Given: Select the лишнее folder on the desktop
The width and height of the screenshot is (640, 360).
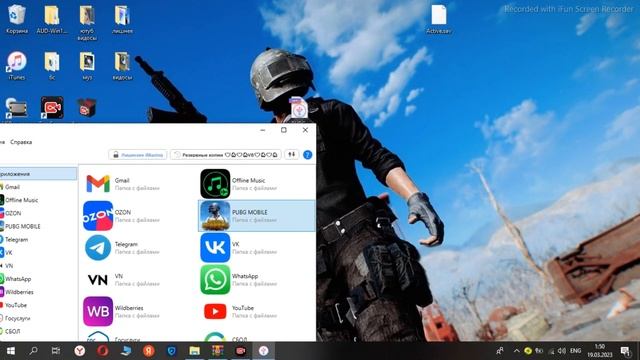Looking at the screenshot, I should pyautogui.click(x=122, y=19).
